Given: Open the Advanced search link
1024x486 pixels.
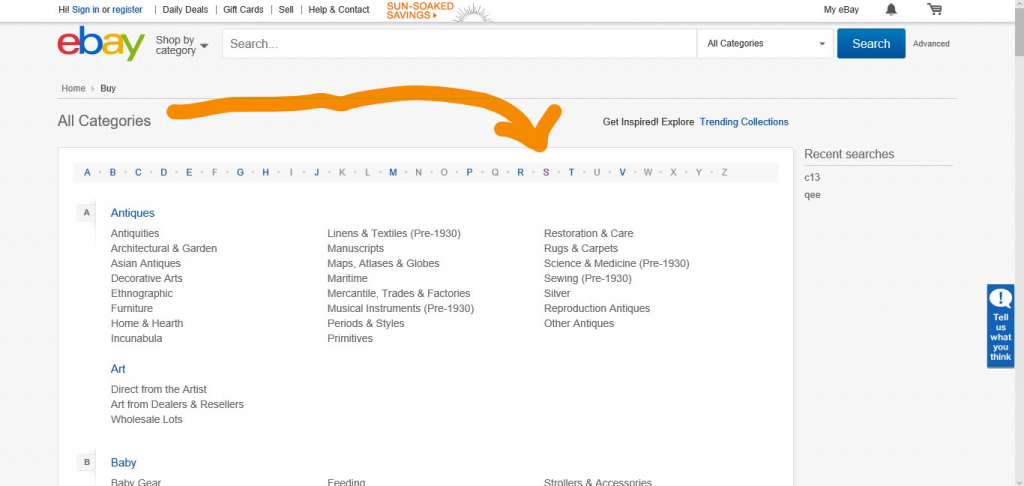Looking at the screenshot, I should point(931,44).
